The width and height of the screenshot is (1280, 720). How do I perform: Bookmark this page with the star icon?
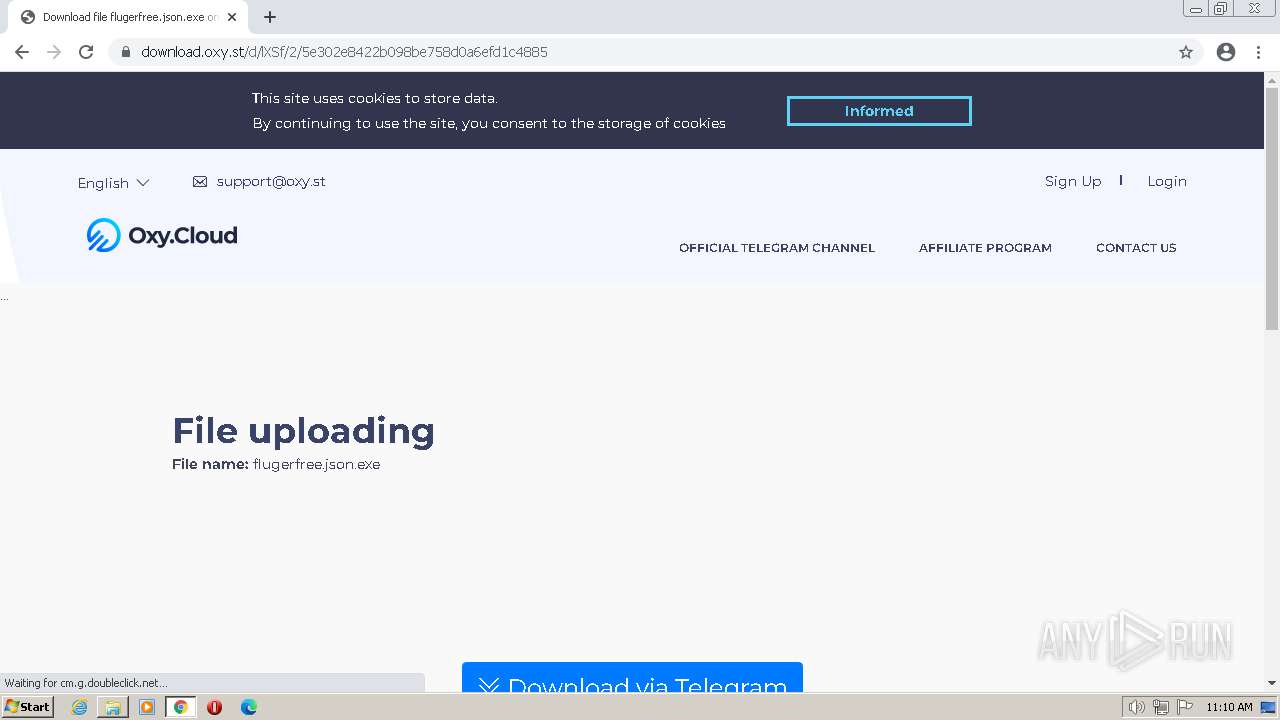(x=1186, y=52)
